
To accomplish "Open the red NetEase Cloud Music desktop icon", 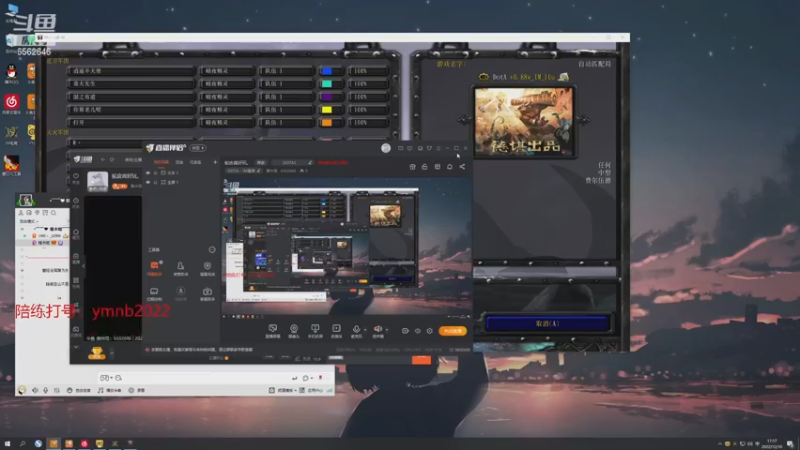I will click(x=11, y=102).
